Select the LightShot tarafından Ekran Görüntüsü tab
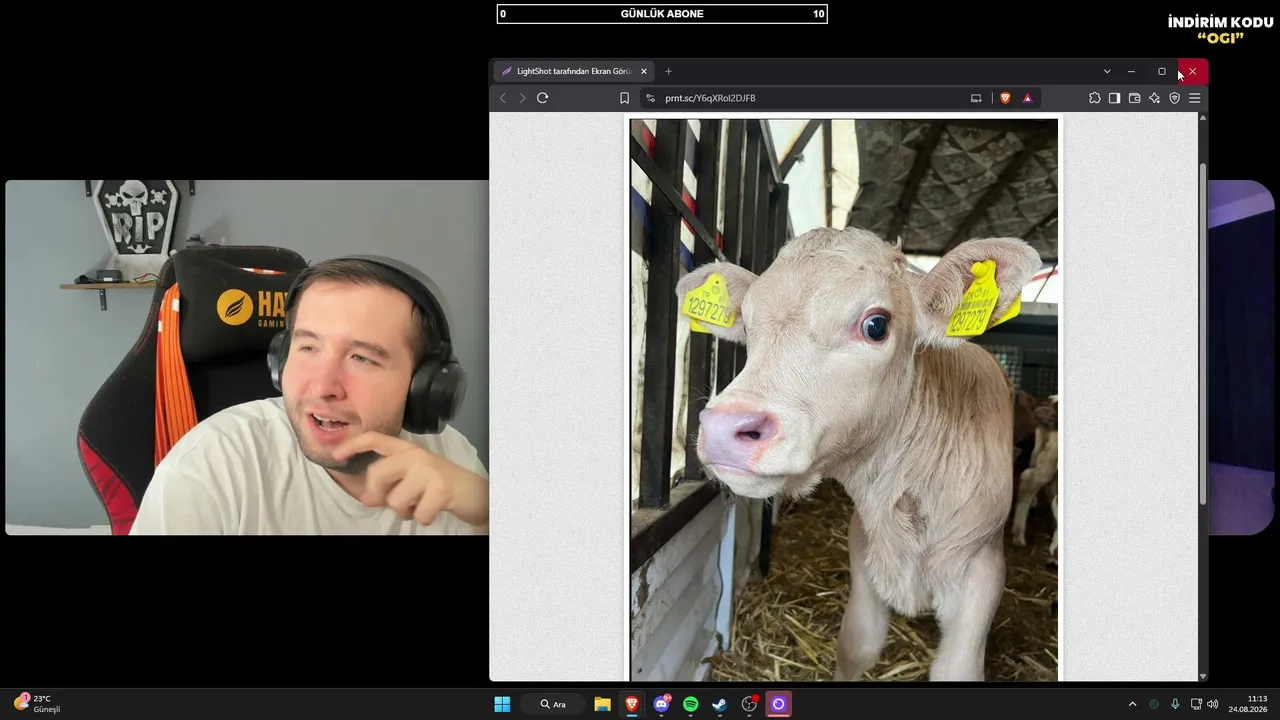 click(x=574, y=71)
